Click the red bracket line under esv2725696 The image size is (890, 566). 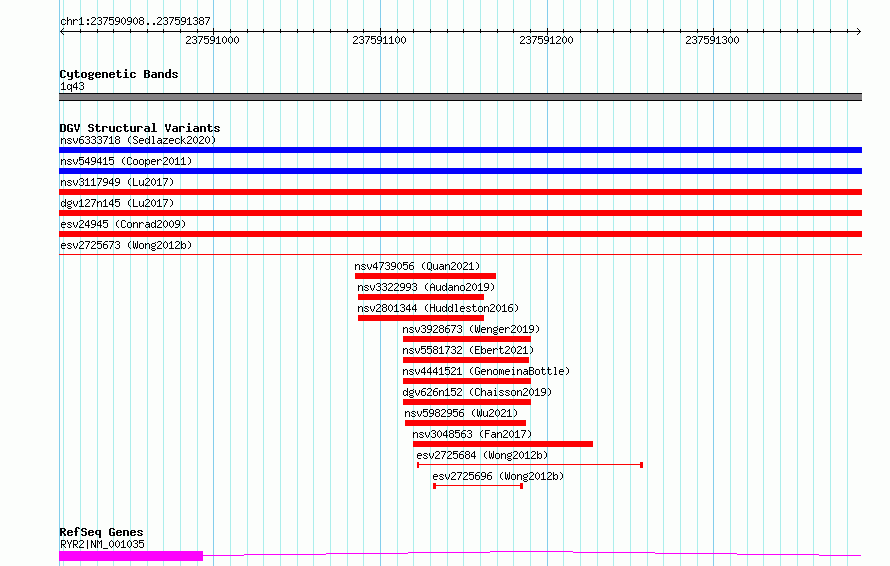pyautogui.click(x=478, y=486)
